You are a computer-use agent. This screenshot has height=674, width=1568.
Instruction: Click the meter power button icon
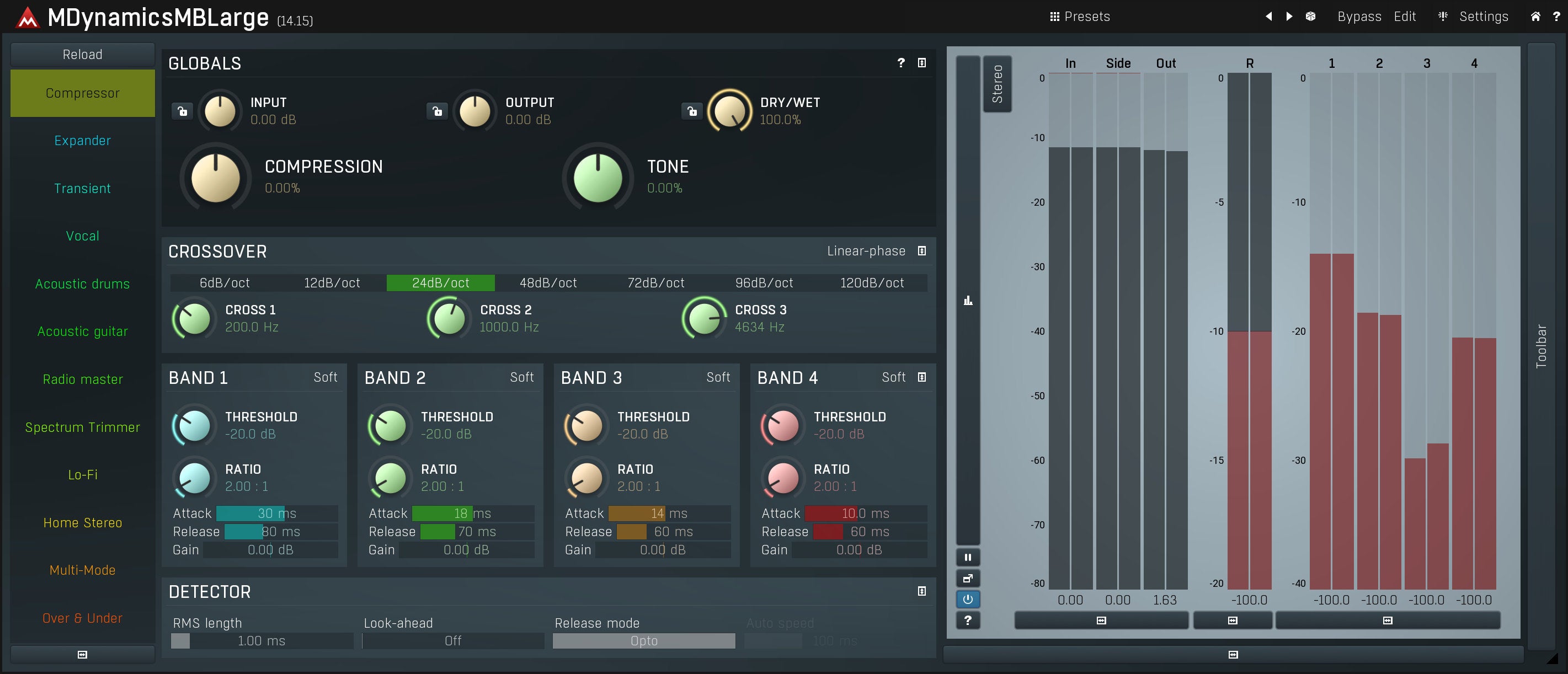pos(968,599)
